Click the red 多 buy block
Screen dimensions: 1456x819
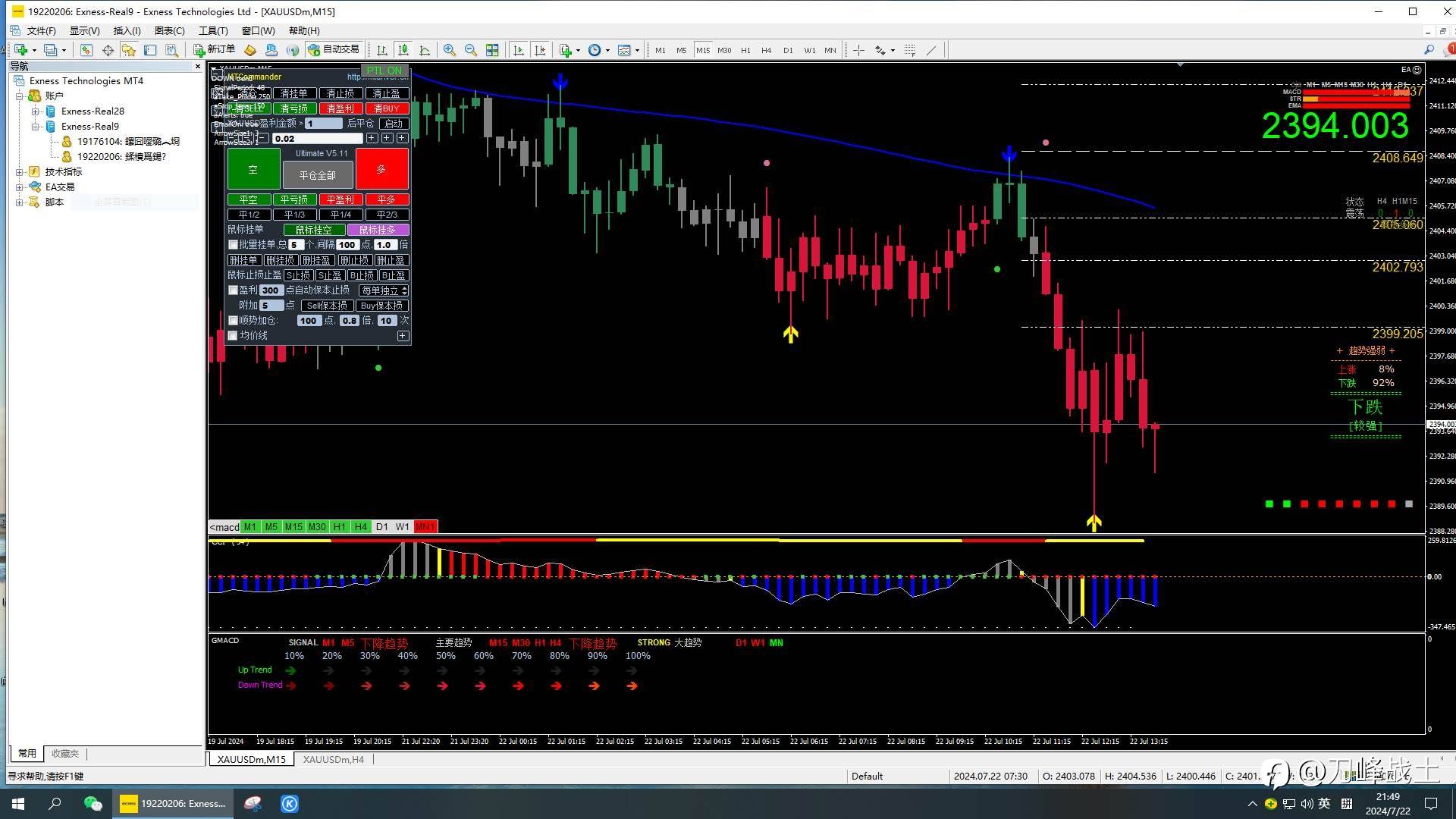(x=381, y=169)
